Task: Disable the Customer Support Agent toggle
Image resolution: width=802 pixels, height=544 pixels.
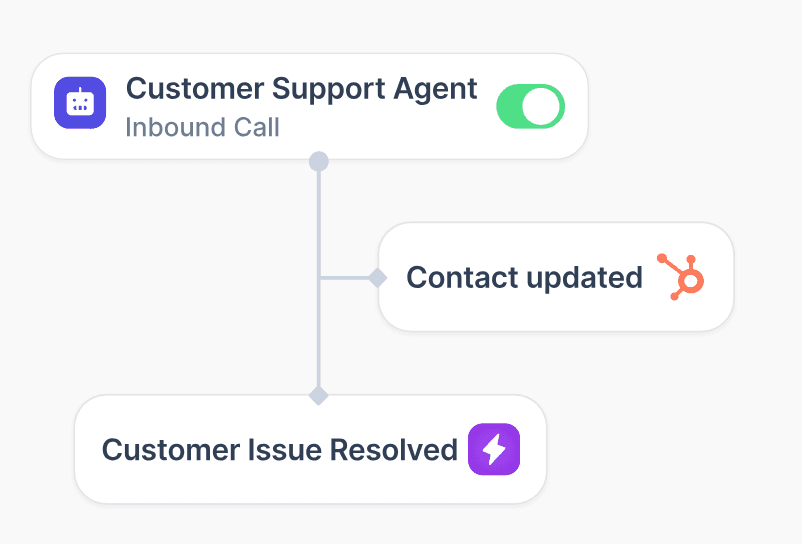Action: [530, 106]
